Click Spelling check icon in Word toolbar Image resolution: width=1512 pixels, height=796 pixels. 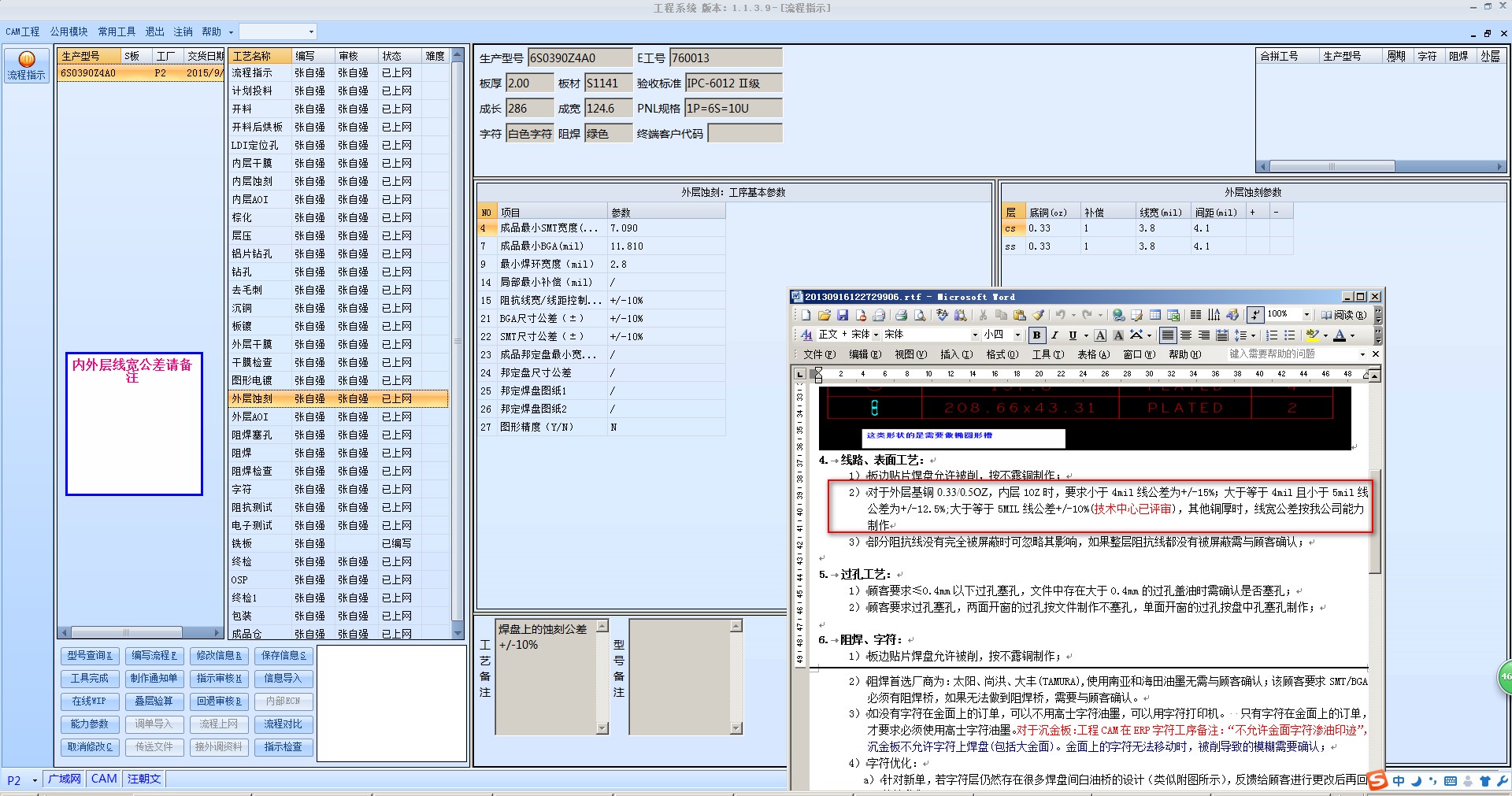coord(942,315)
